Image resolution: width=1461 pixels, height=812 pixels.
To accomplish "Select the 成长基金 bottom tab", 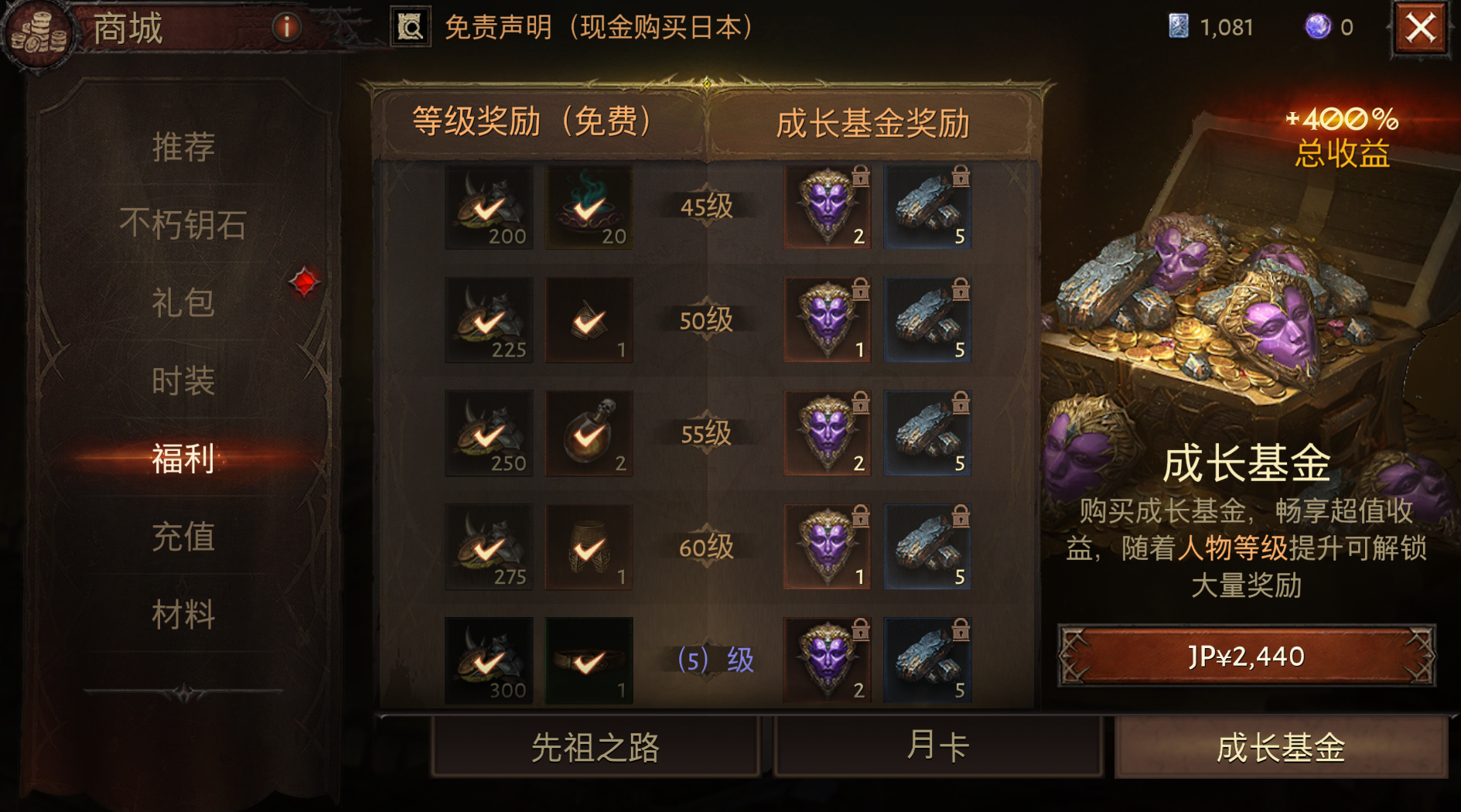I will (x=1281, y=747).
